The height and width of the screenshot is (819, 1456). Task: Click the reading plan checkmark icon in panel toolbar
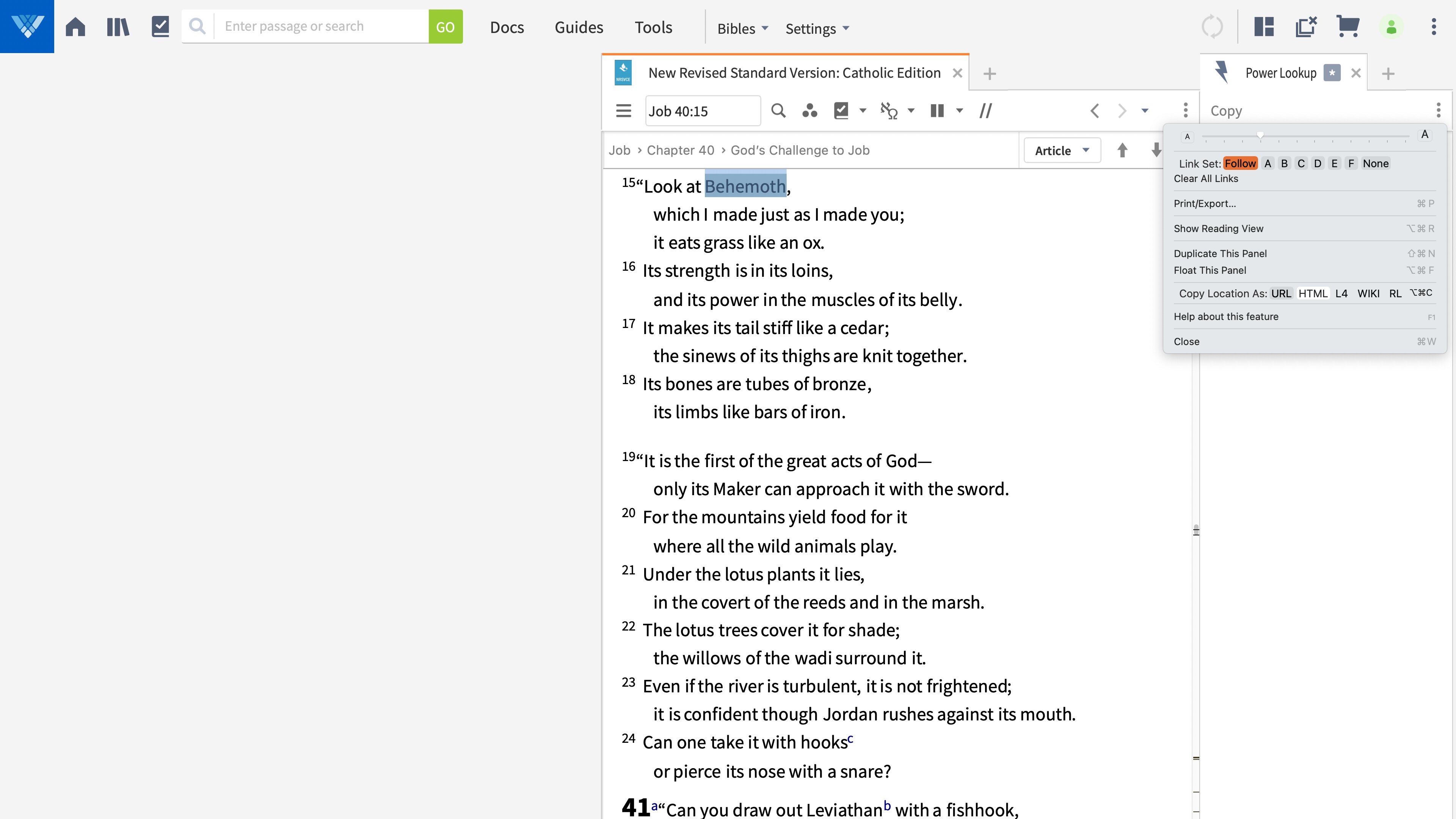pyautogui.click(x=841, y=110)
